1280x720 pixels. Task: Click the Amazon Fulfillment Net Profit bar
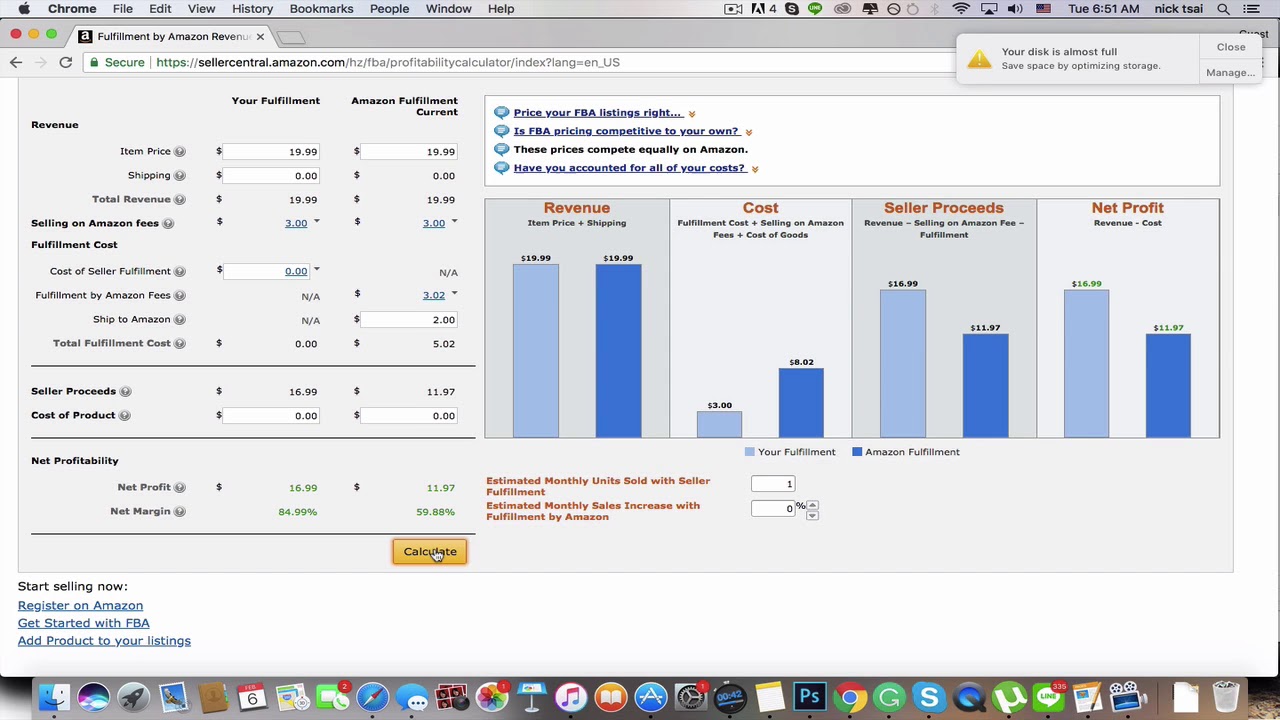1168,386
